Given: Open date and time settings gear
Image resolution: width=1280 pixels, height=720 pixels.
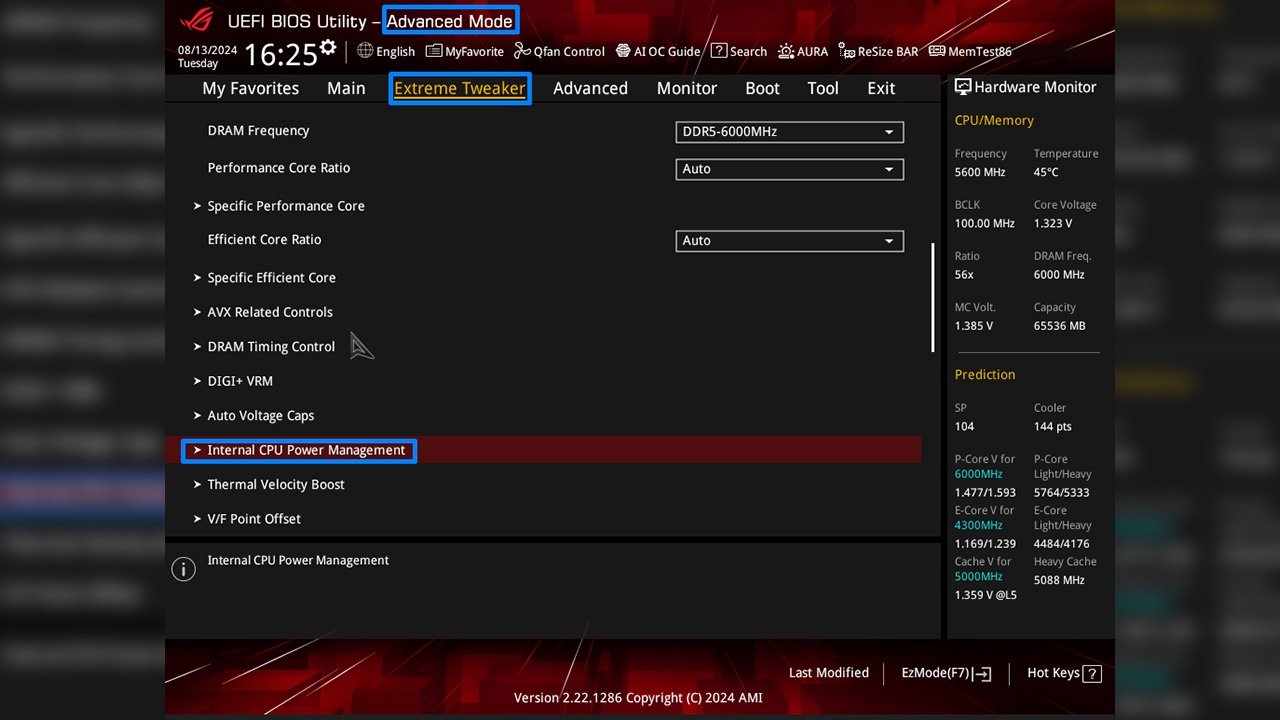Looking at the screenshot, I should point(328,48).
